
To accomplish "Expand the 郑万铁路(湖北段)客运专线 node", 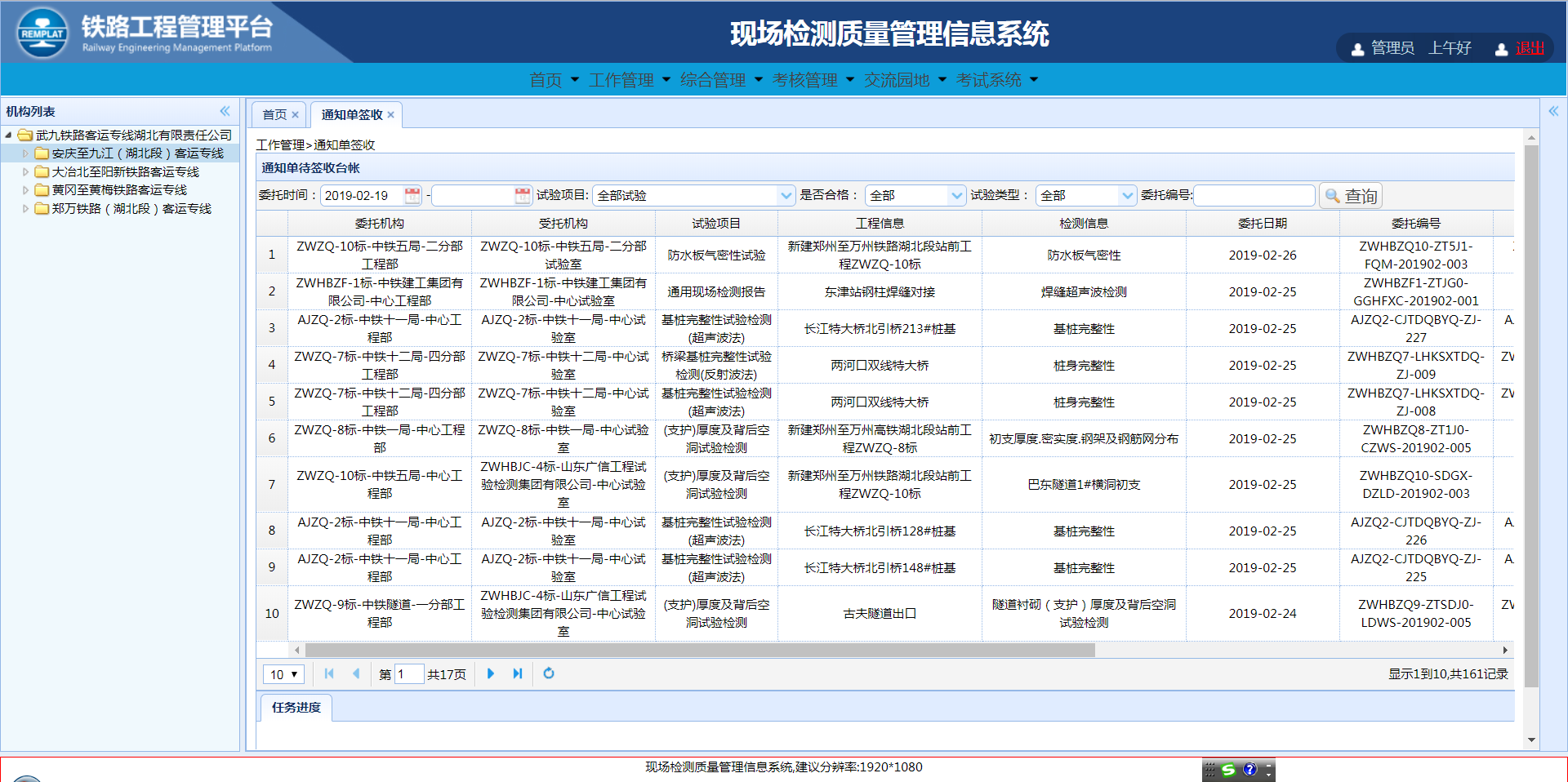I will [x=25, y=209].
